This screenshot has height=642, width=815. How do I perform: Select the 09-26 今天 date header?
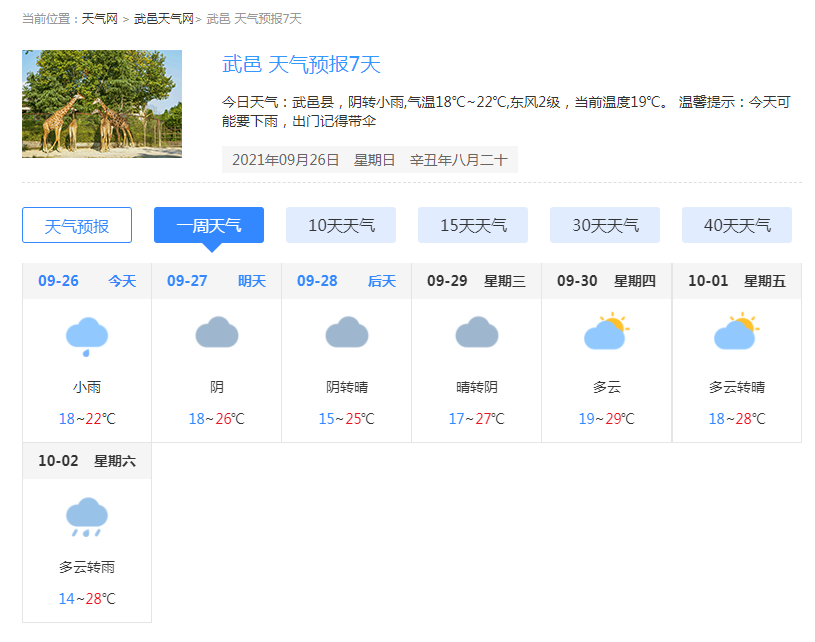[x=87, y=281]
